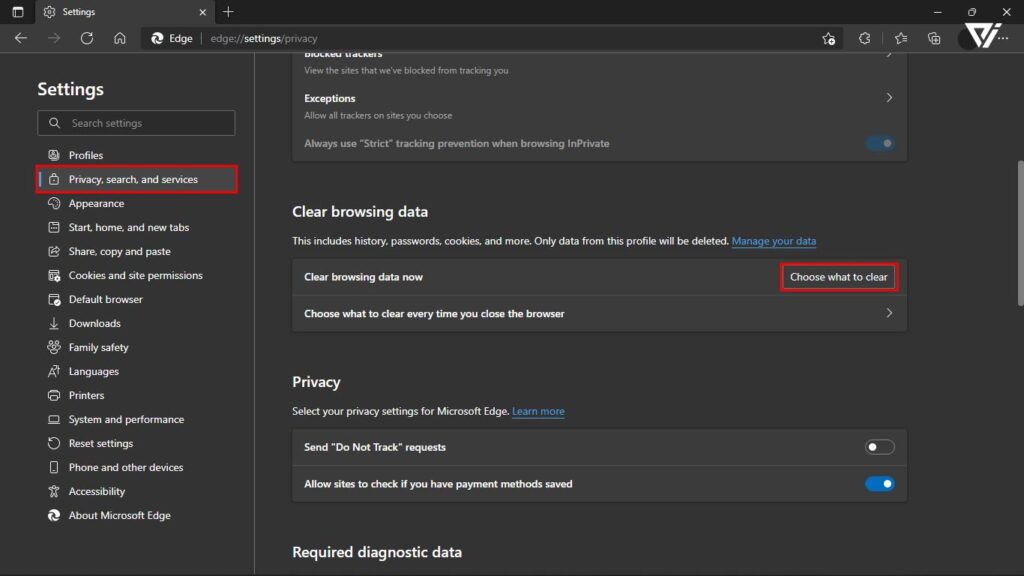Open the Favorites list icon
Screen dimensions: 1024x576
[901, 39]
